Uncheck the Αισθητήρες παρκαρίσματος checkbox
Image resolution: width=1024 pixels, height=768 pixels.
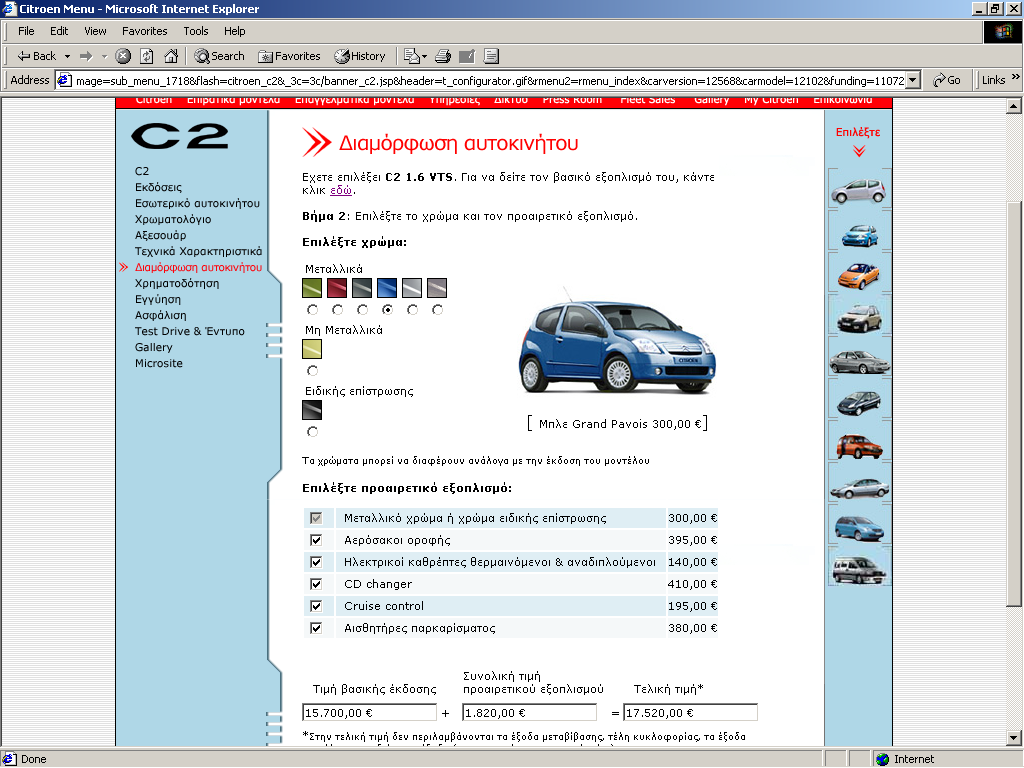[316, 628]
